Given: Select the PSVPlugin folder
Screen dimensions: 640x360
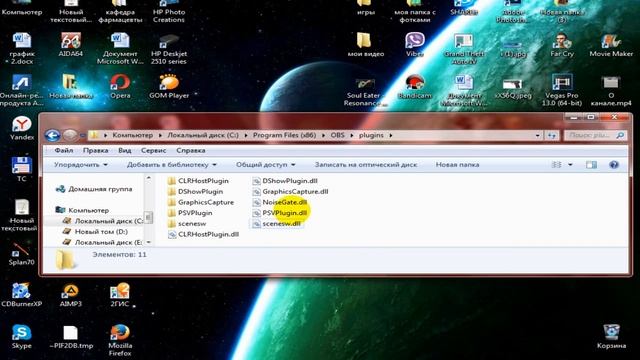Looking at the screenshot, I should coord(190,213).
